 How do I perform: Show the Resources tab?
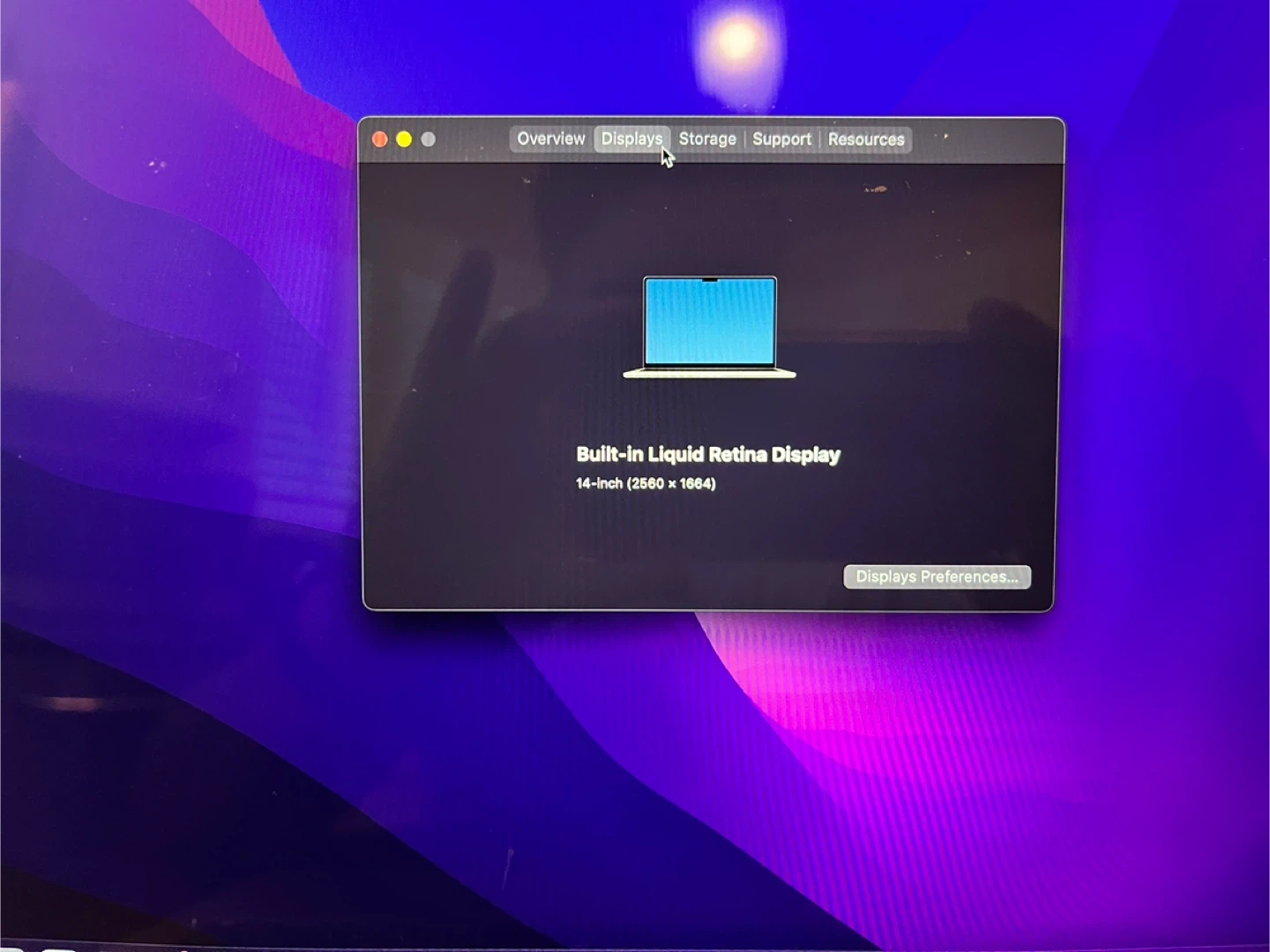coord(865,139)
